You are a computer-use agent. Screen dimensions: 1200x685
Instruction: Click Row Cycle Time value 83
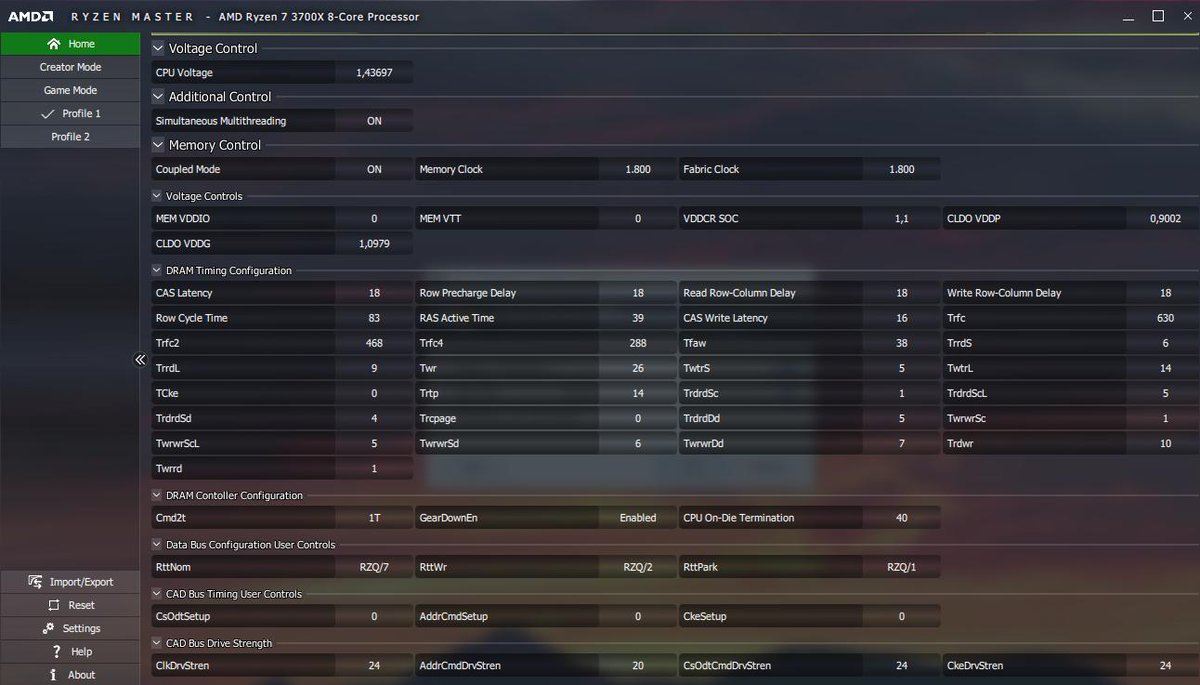(x=374, y=318)
